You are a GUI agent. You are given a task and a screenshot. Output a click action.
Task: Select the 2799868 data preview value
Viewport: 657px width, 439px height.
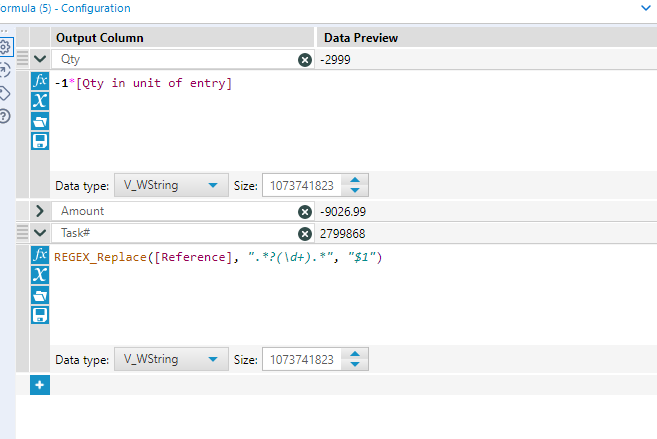coord(342,233)
